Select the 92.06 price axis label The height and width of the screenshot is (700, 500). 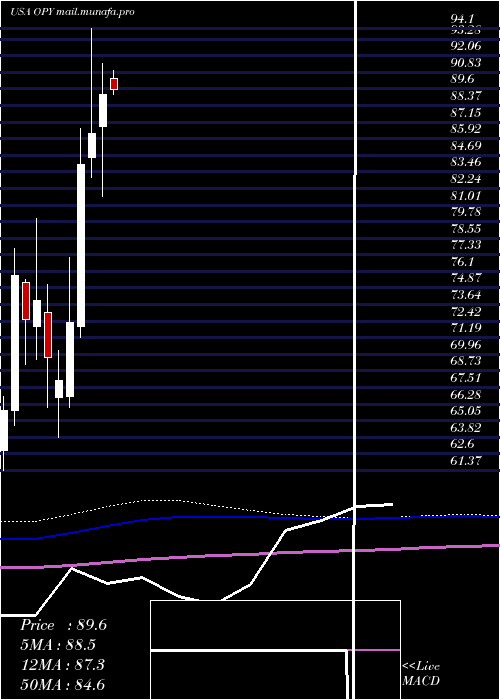click(x=466, y=46)
